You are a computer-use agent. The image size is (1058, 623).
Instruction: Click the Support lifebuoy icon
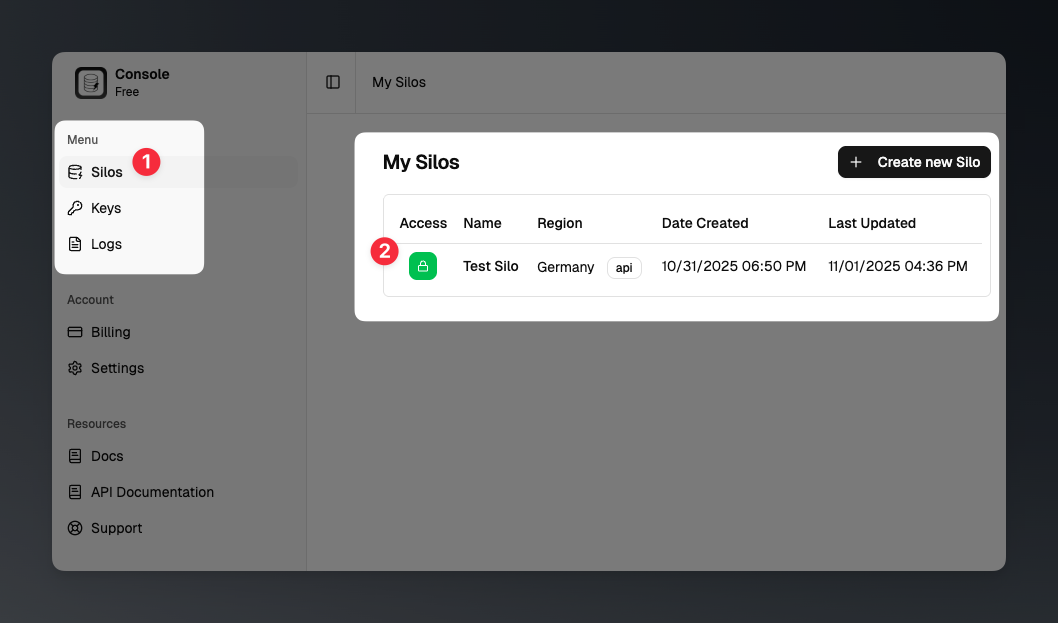click(75, 528)
